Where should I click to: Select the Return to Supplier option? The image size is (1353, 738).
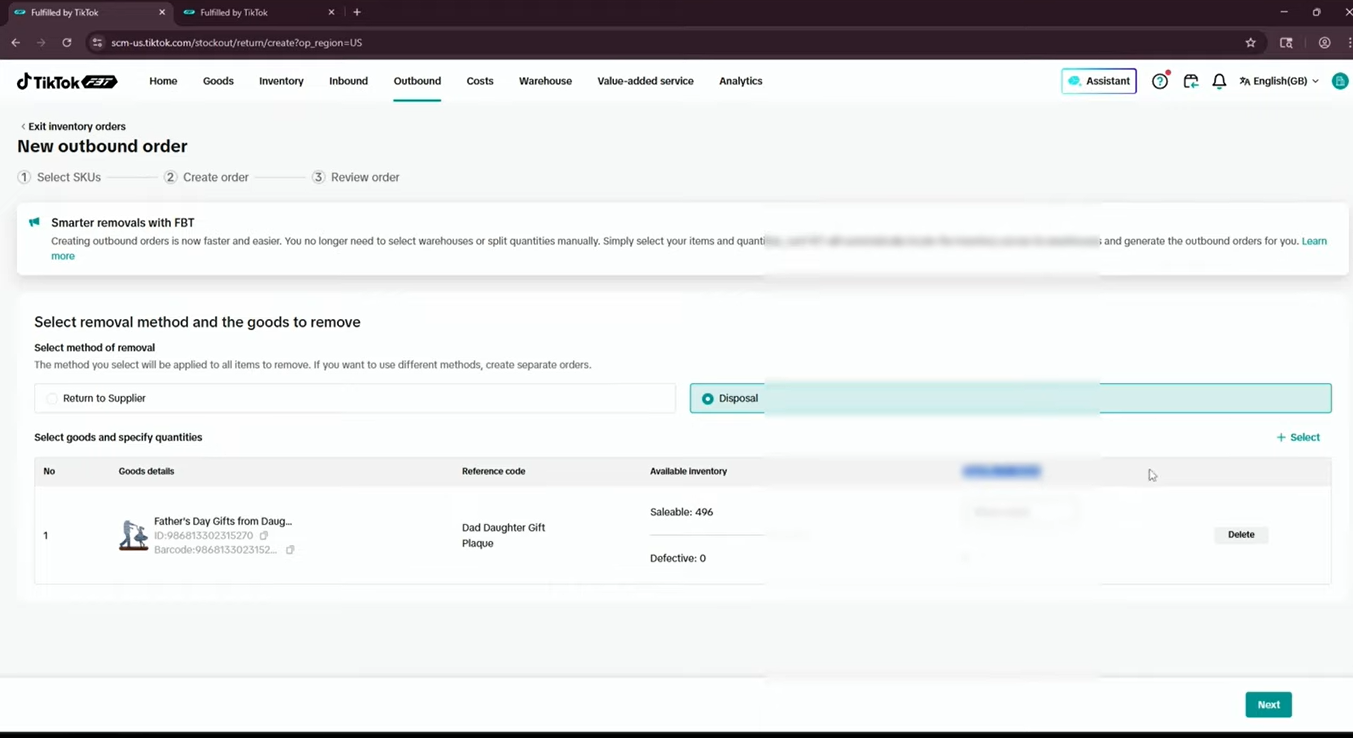355,398
